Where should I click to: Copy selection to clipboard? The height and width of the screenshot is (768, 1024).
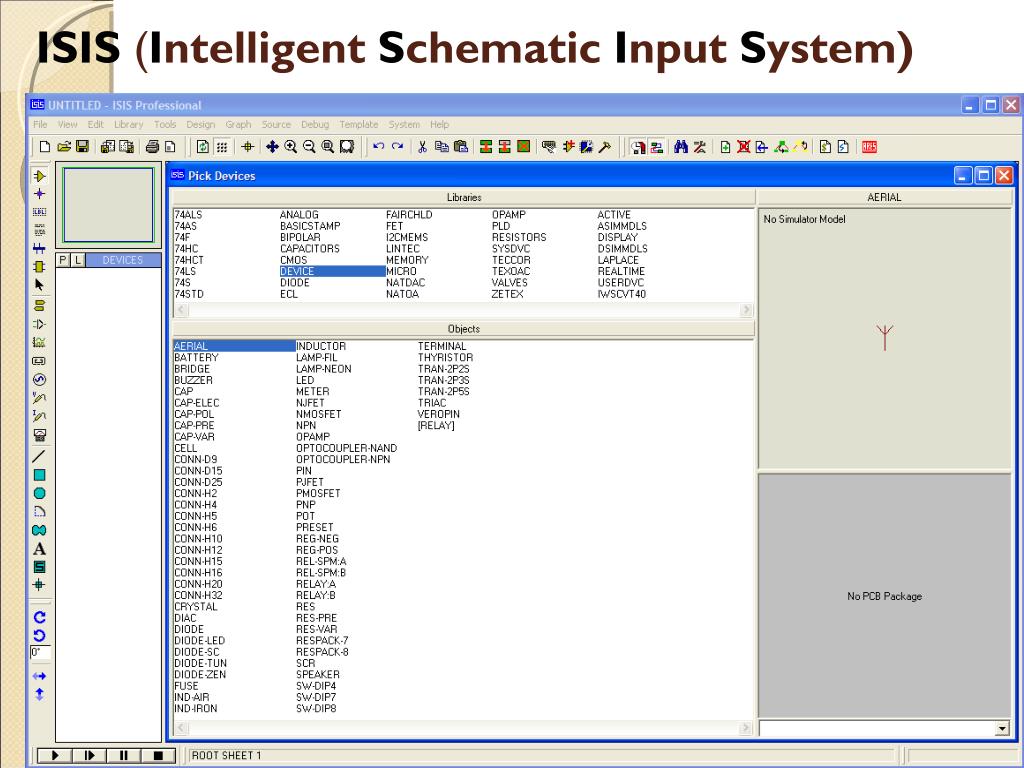(x=442, y=147)
